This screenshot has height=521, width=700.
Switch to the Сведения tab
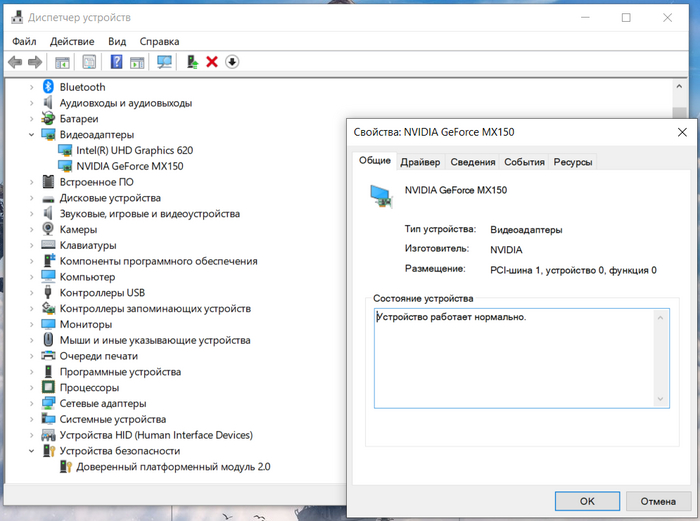click(x=473, y=162)
